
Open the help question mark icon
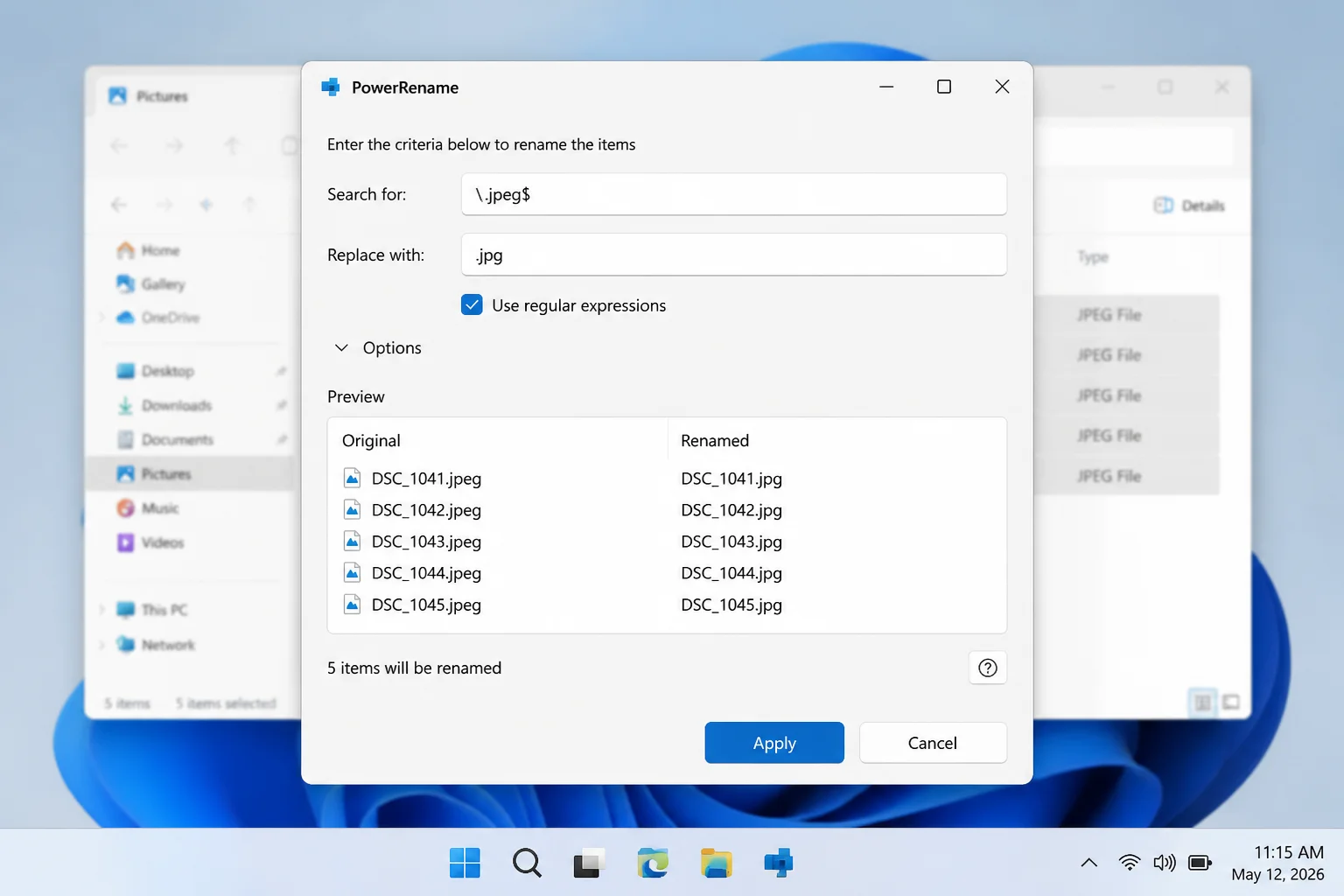pyautogui.click(x=988, y=668)
